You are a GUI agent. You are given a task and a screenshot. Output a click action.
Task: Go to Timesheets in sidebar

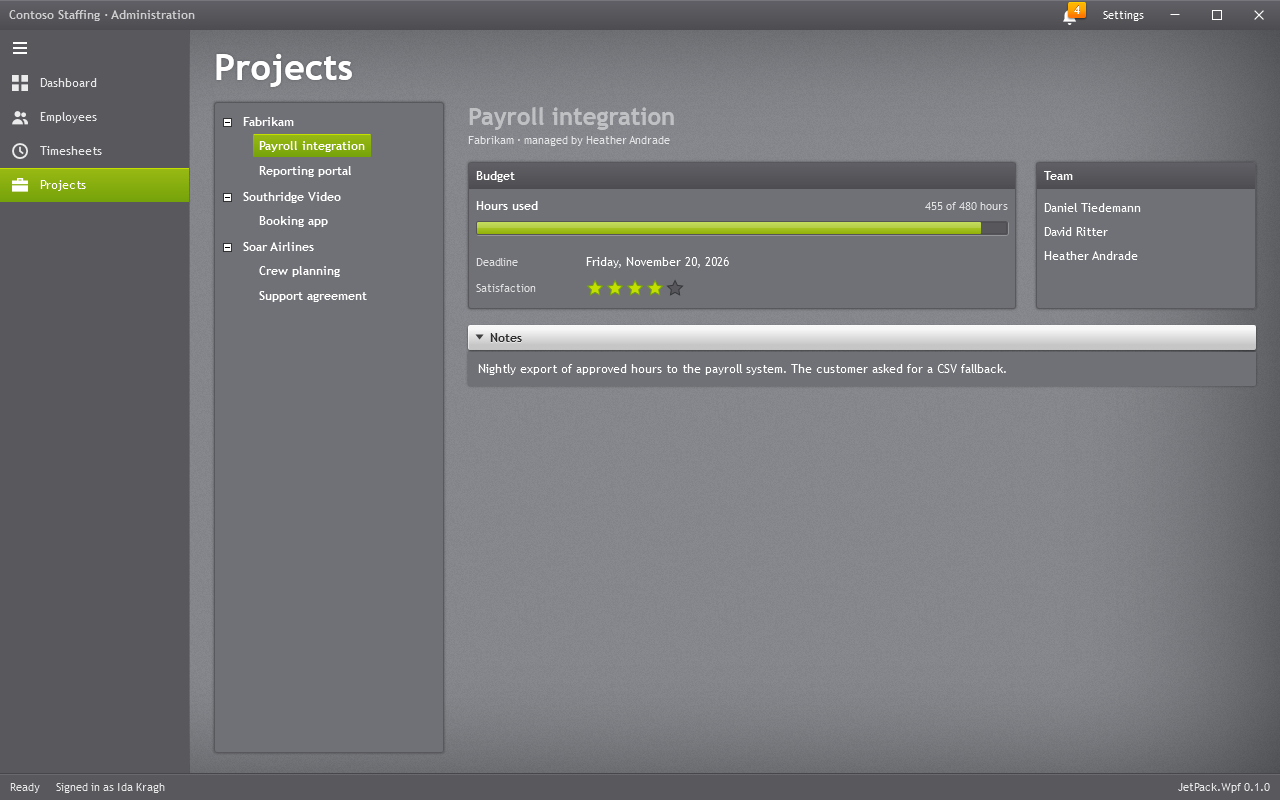(94, 151)
